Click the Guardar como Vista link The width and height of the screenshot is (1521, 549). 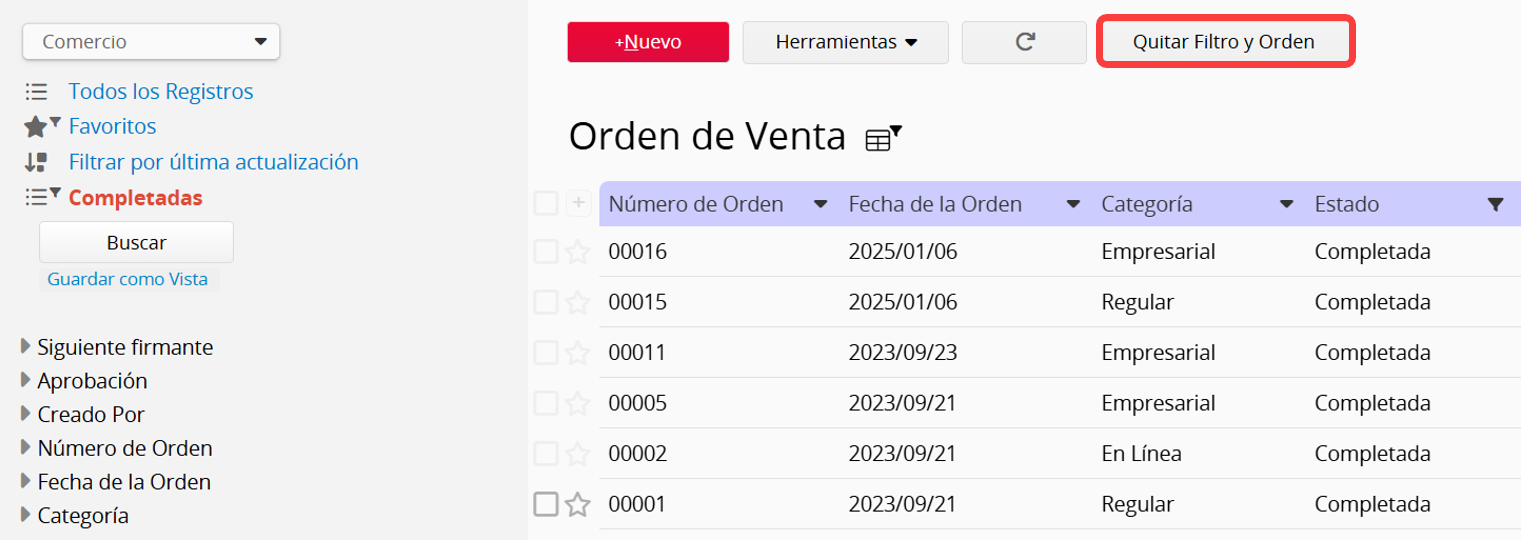[x=128, y=279]
